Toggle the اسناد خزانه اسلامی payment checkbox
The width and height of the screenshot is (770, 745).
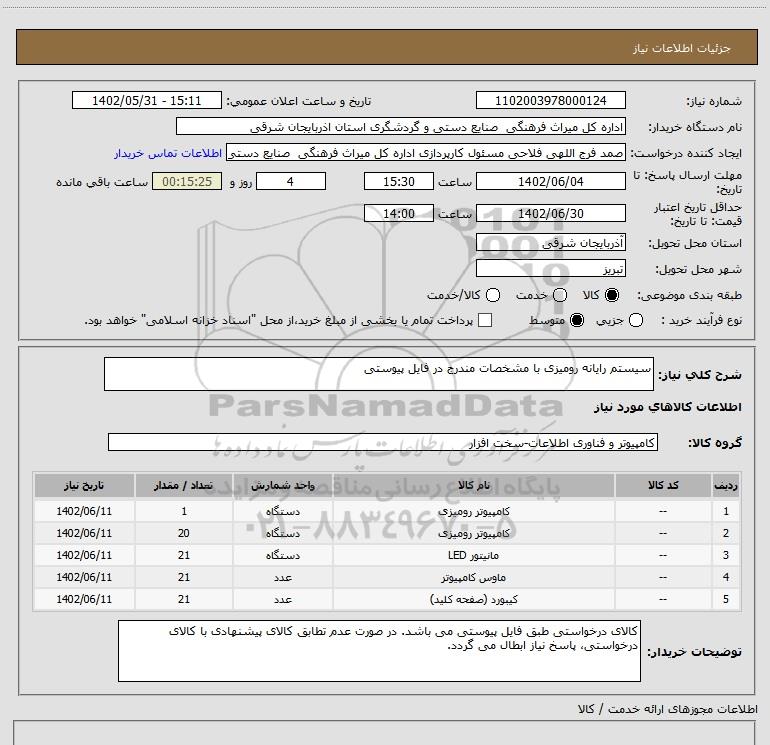[x=485, y=320]
